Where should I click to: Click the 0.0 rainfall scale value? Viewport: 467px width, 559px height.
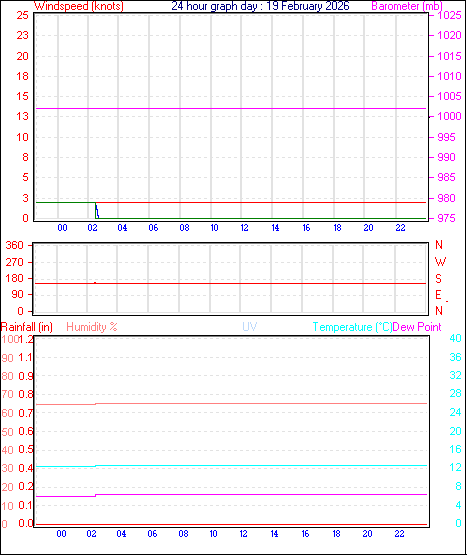tap(25, 523)
